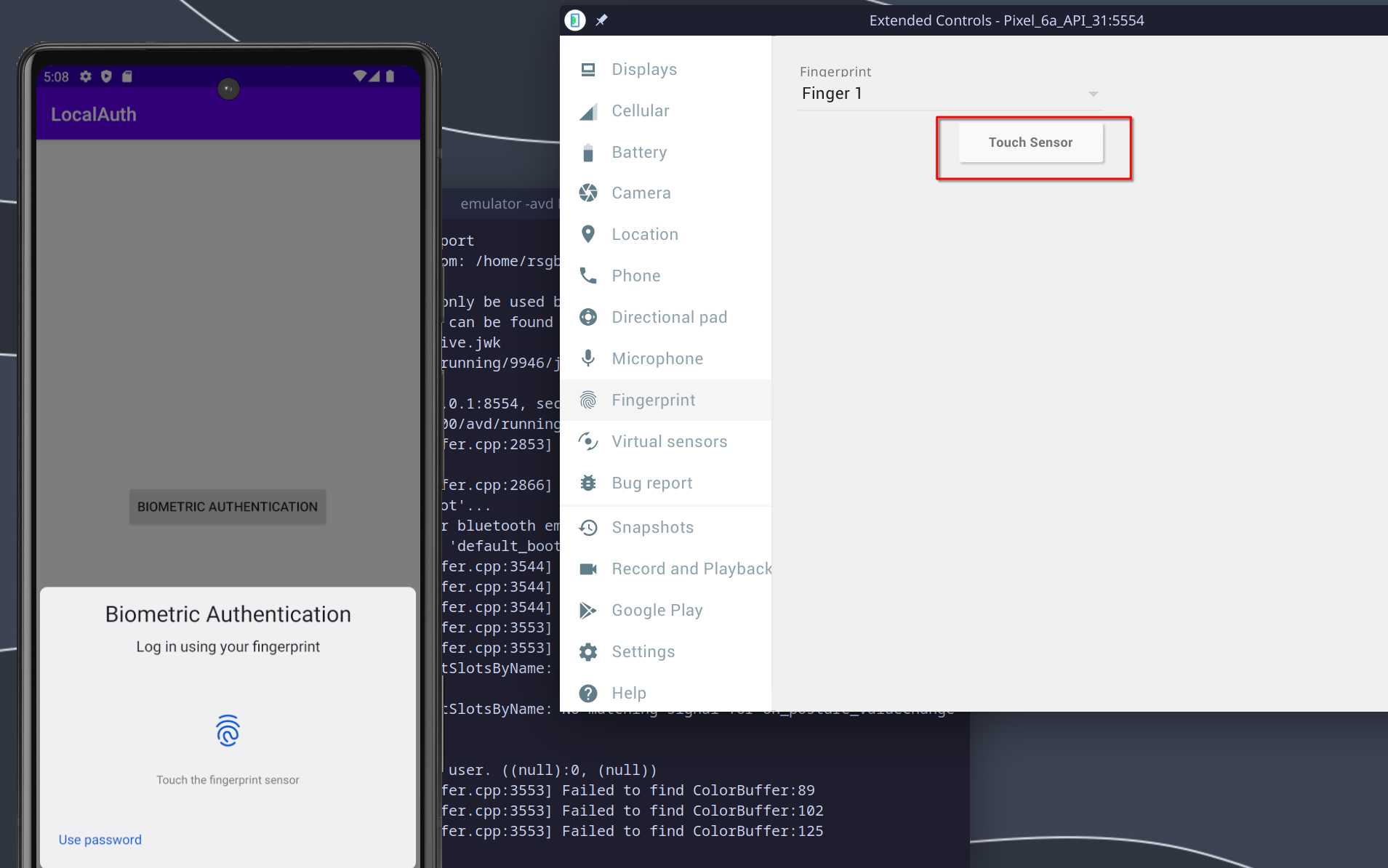This screenshot has width=1388, height=868.
Task: Click the Touch Sensor button
Action: click(x=1030, y=142)
